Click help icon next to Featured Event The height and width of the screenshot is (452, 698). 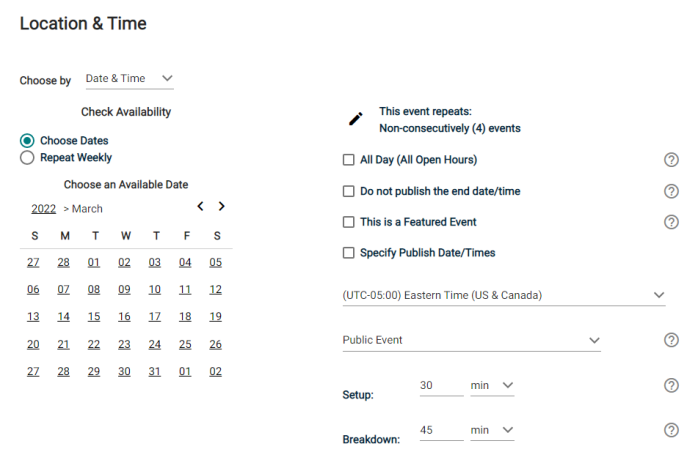coord(671,222)
